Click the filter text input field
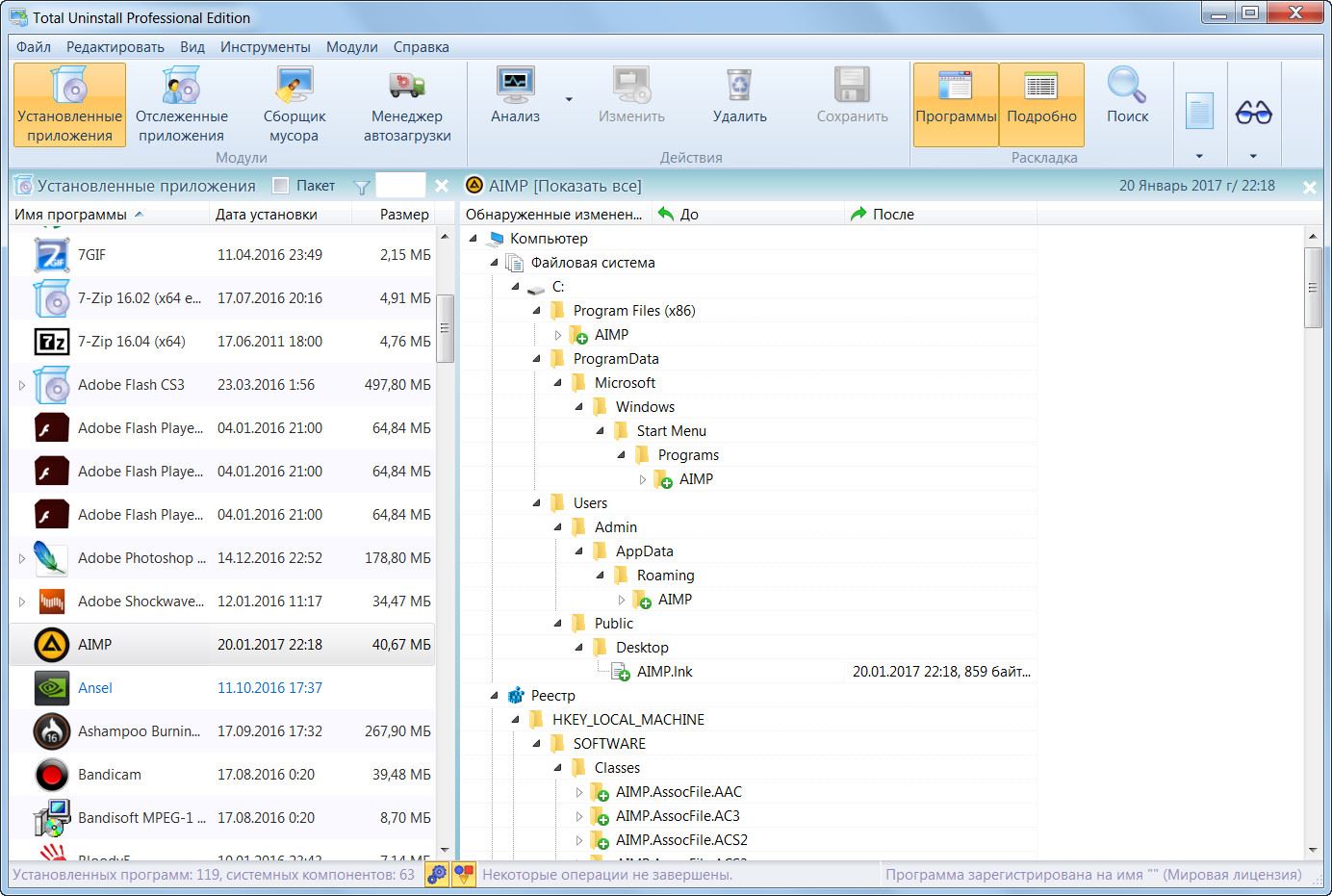 (x=399, y=186)
